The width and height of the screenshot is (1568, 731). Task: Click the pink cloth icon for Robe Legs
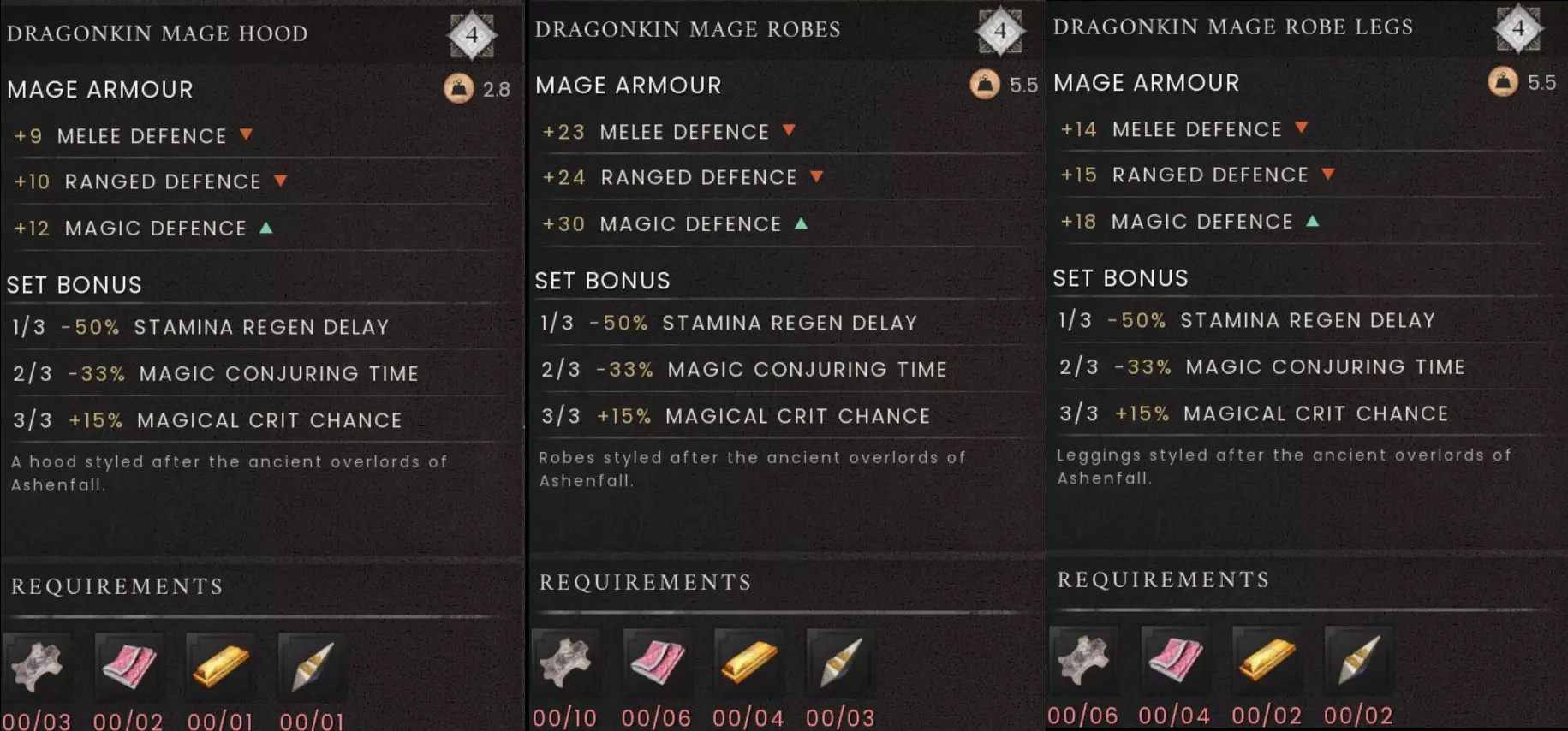[1175, 659]
